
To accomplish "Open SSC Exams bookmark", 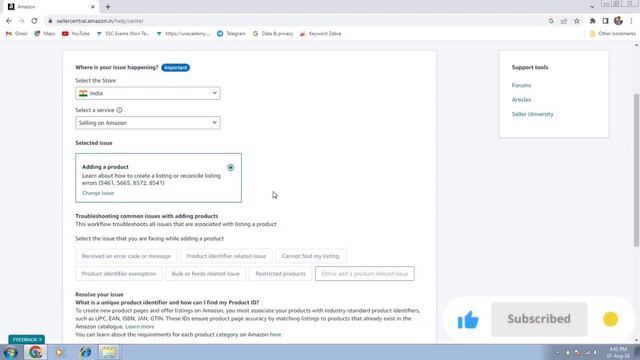I will pos(123,33).
